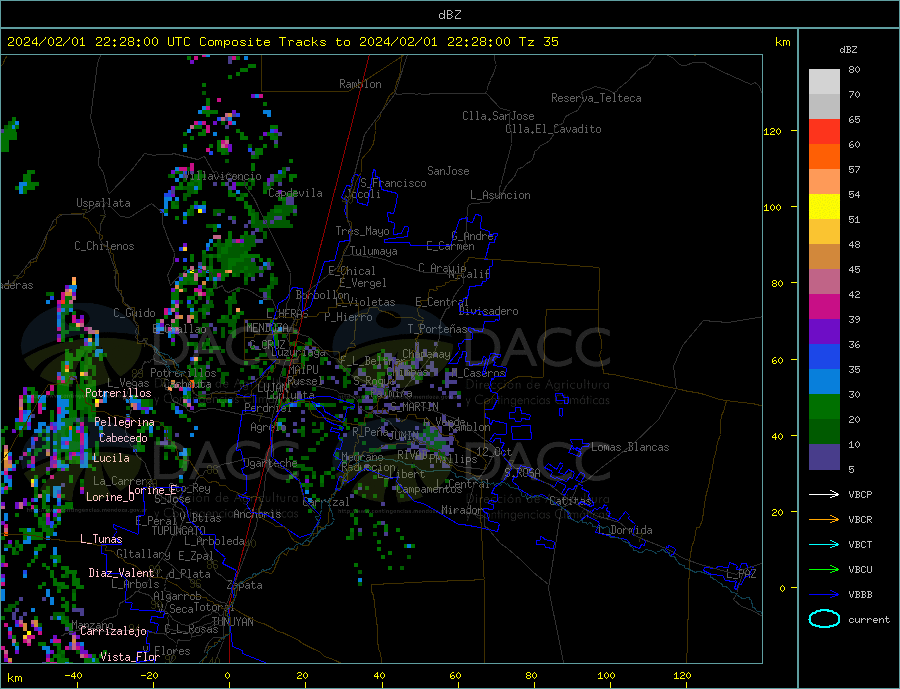Click the 'current' legend label
Screen dimensions: 900x689
[869, 620]
